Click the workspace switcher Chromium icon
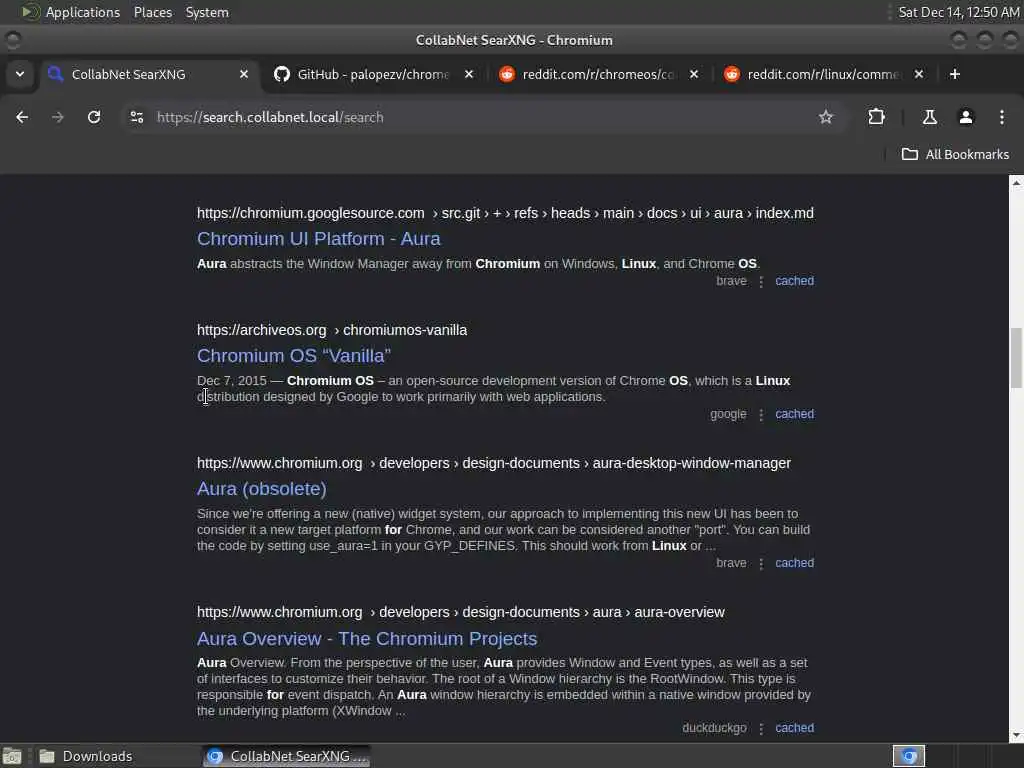This screenshot has width=1024, height=768. [x=909, y=756]
